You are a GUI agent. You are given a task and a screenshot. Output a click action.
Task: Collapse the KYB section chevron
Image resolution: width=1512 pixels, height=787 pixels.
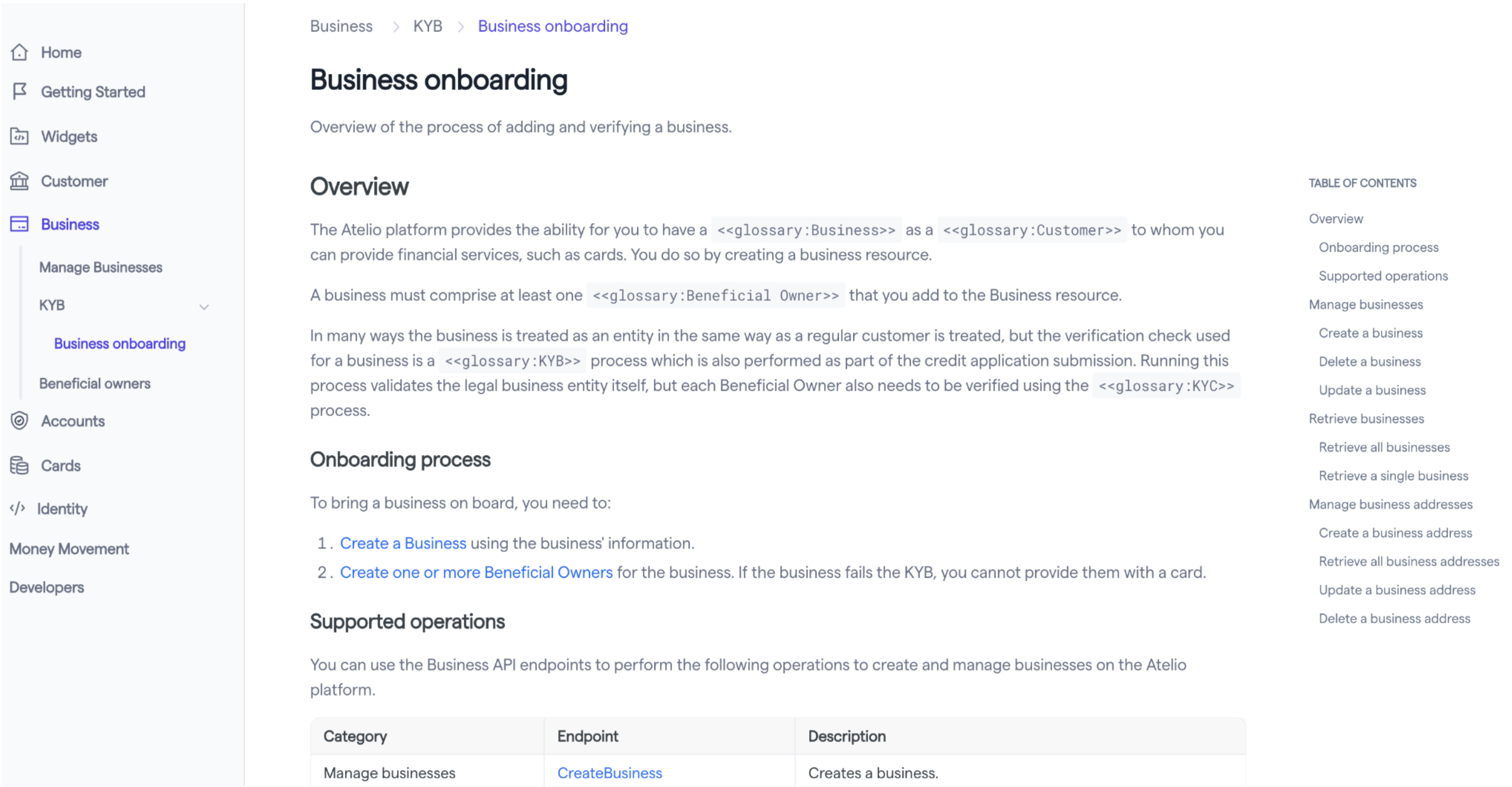click(204, 307)
